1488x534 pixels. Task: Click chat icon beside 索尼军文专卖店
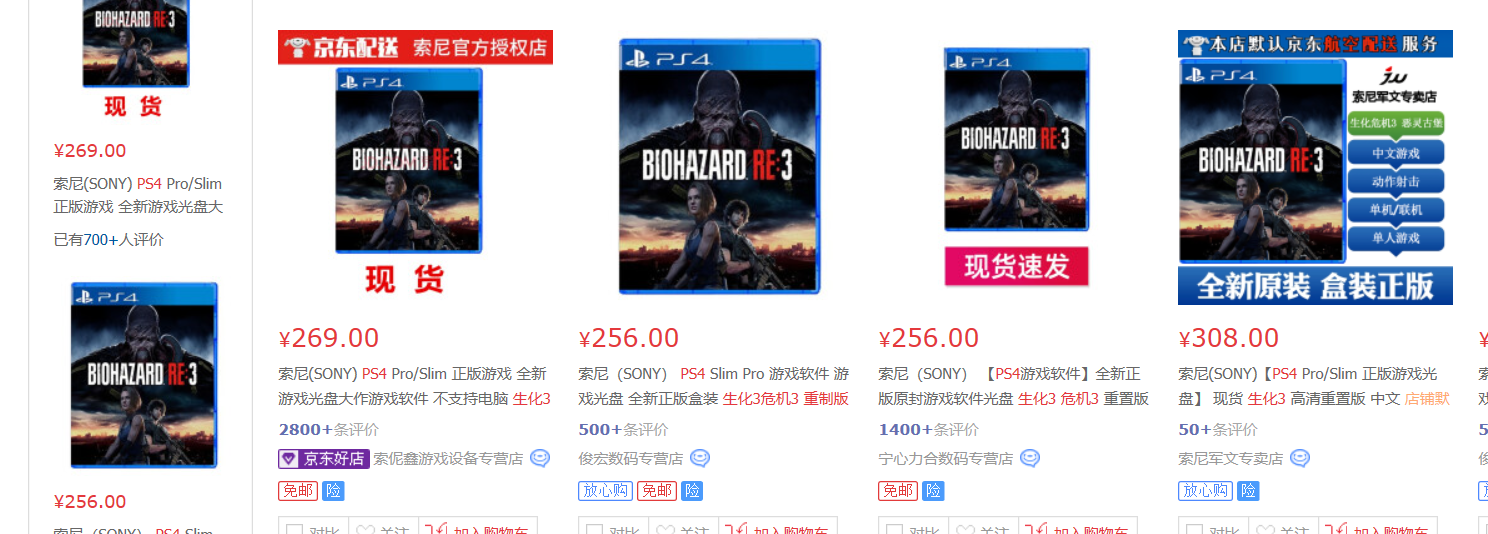click(1300, 459)
